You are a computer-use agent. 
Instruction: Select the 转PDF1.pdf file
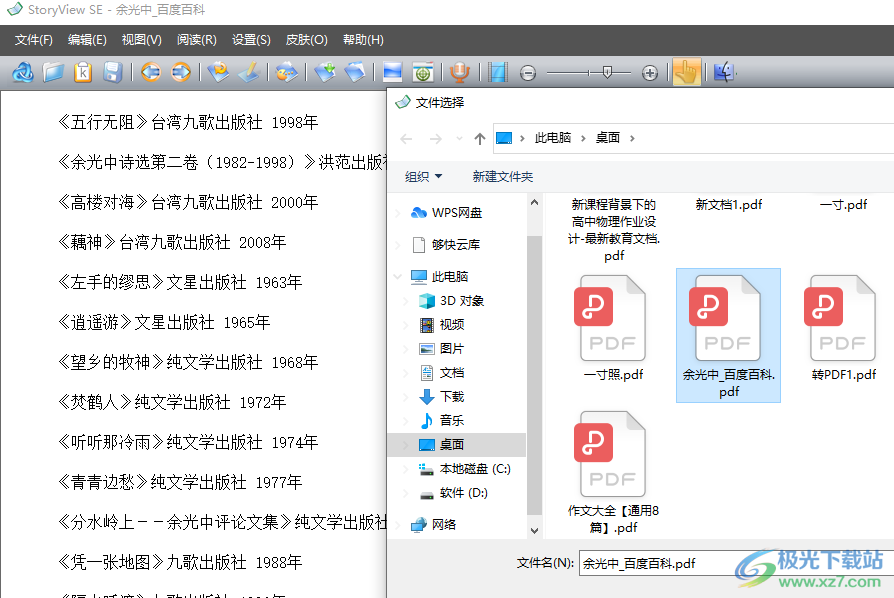tap(843, 329)
